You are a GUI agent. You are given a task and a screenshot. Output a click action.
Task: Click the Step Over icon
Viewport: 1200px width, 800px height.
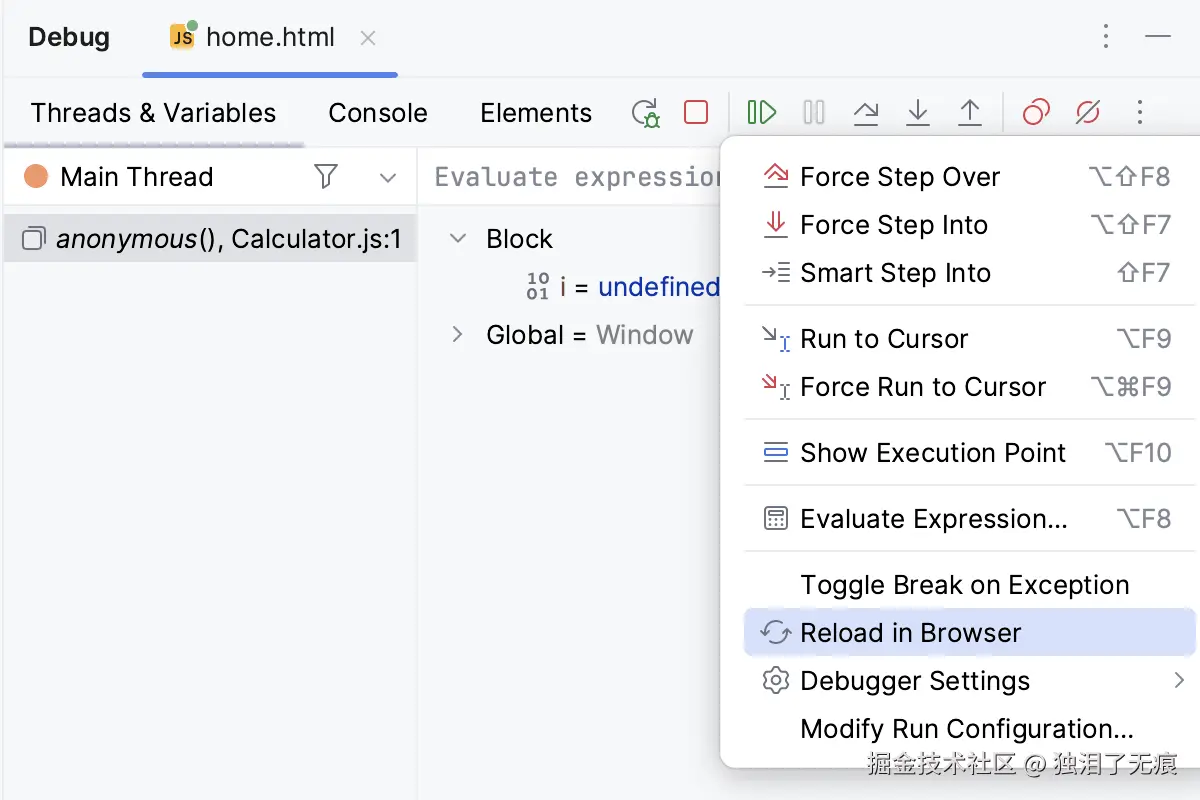pyautogui.click(x=866, y=113)
